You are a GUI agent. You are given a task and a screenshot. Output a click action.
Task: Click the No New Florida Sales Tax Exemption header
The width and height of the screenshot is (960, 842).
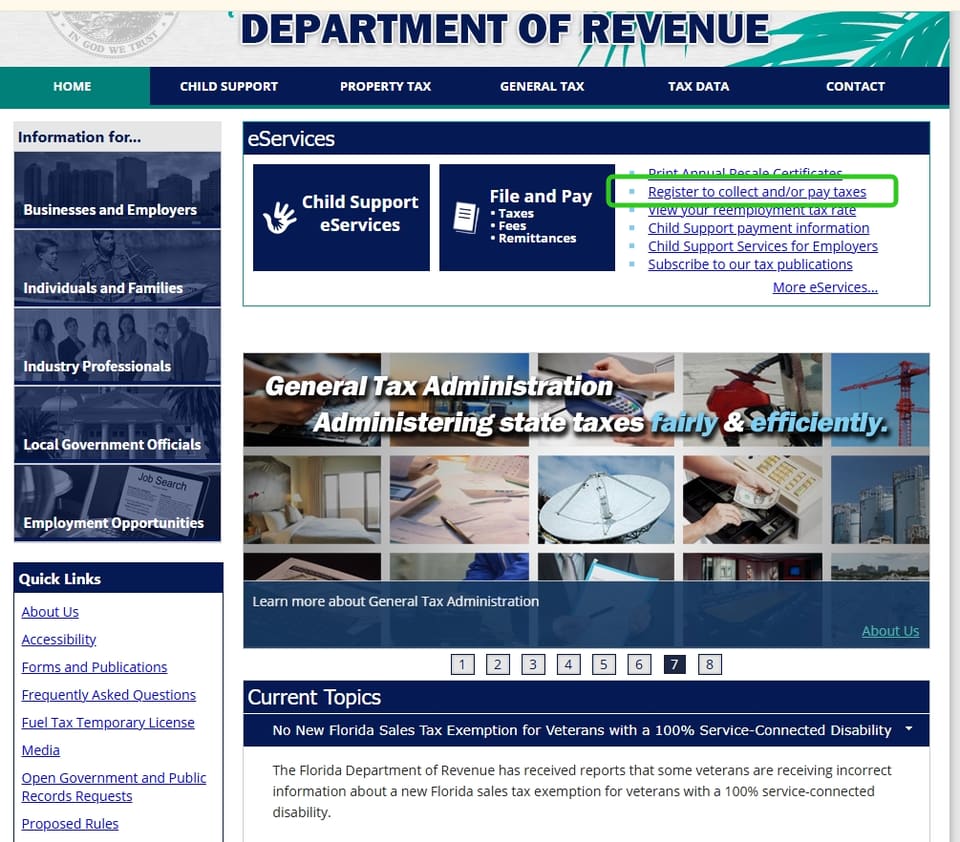pyautogui.click(x=586, y=730)
